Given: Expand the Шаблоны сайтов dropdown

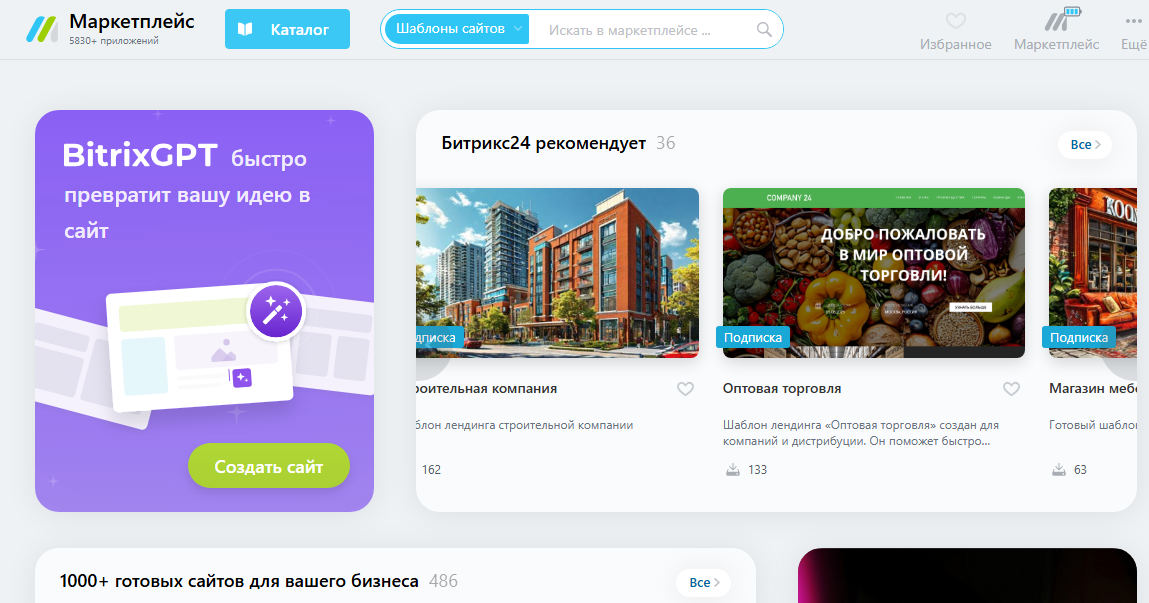Looking at the screenshot, I should [x=457, y=29].
